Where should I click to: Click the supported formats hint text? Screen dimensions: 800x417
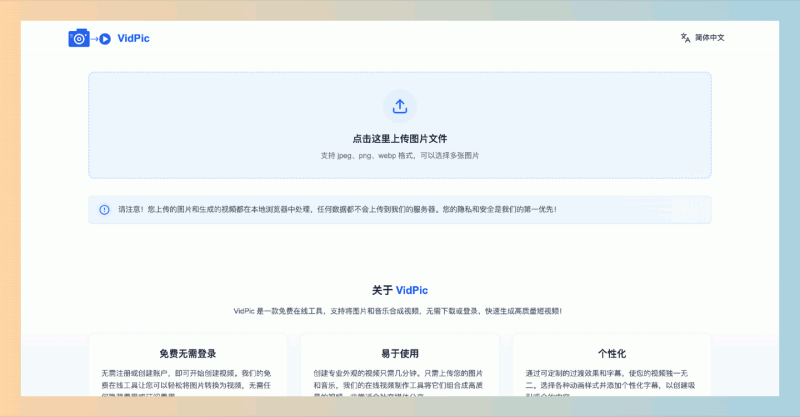[x=400, y=156]
